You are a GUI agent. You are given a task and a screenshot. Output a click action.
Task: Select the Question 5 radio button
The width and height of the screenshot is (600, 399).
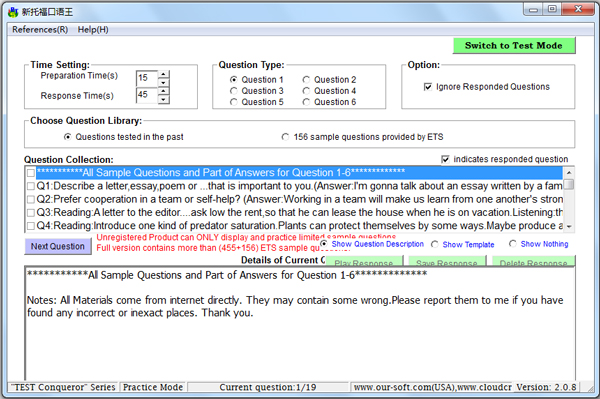(x=233, y=102)
